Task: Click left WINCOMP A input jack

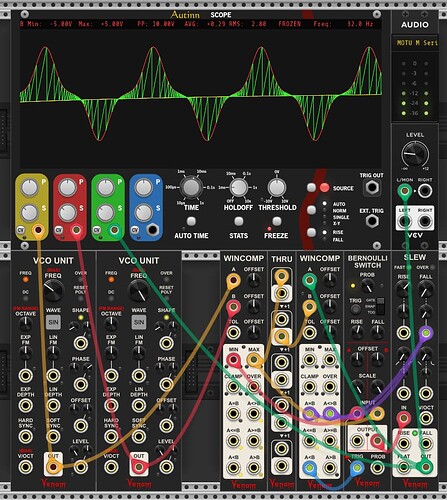Action: pyautogui.click(x=233, y=281)
